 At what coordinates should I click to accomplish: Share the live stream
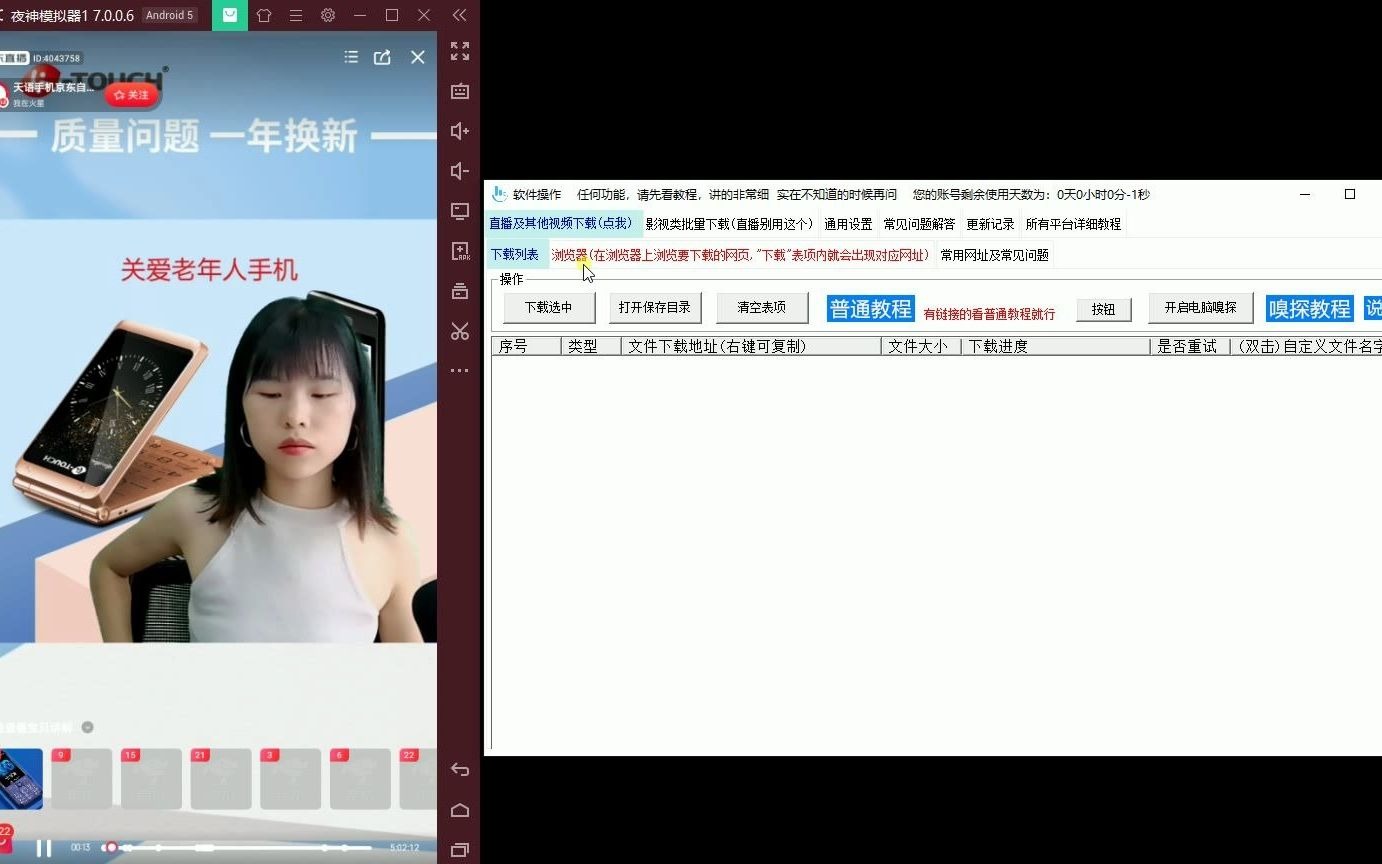(382, 57)
